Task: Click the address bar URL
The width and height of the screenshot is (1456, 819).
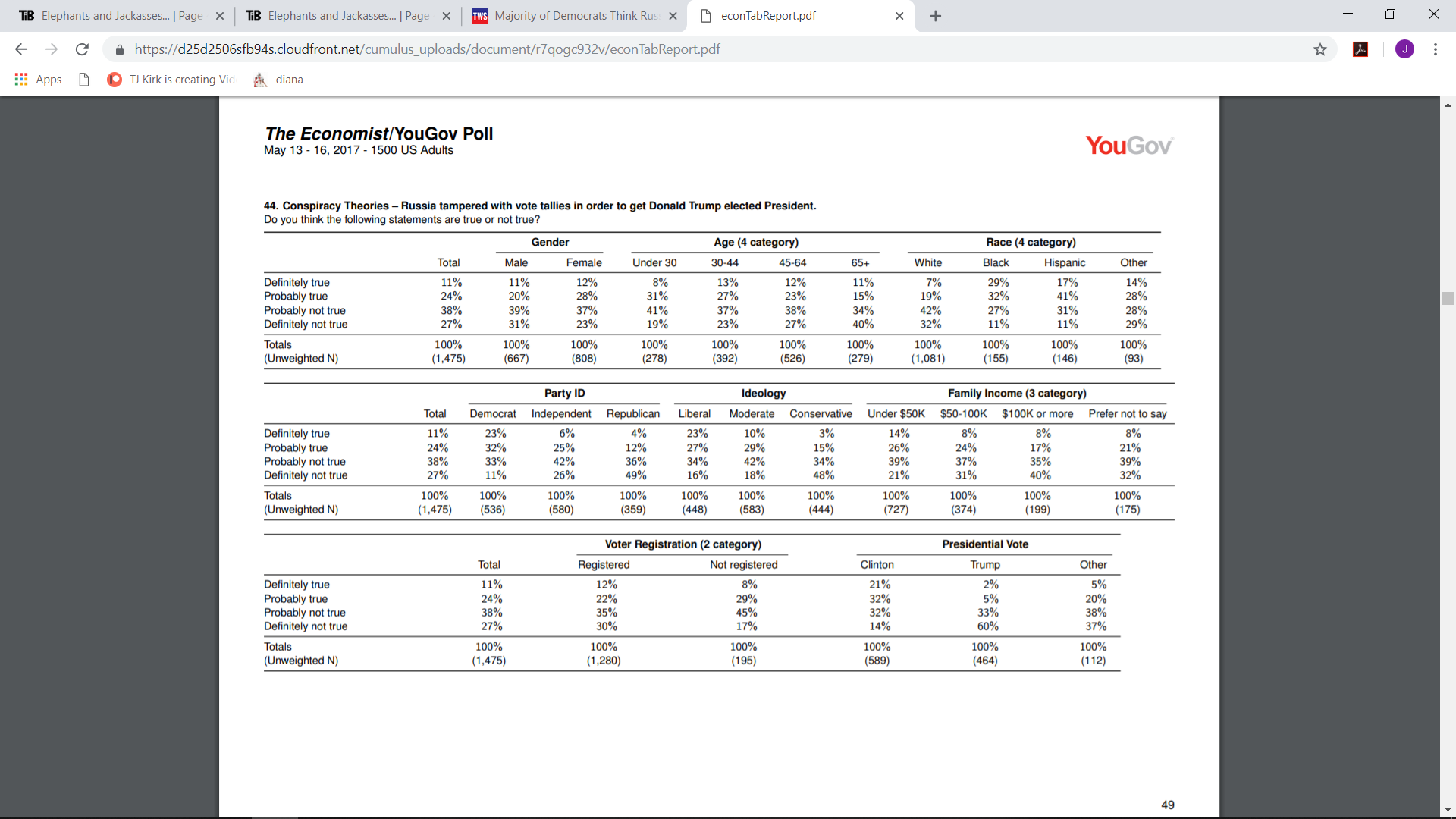Action: coord(427,49)
